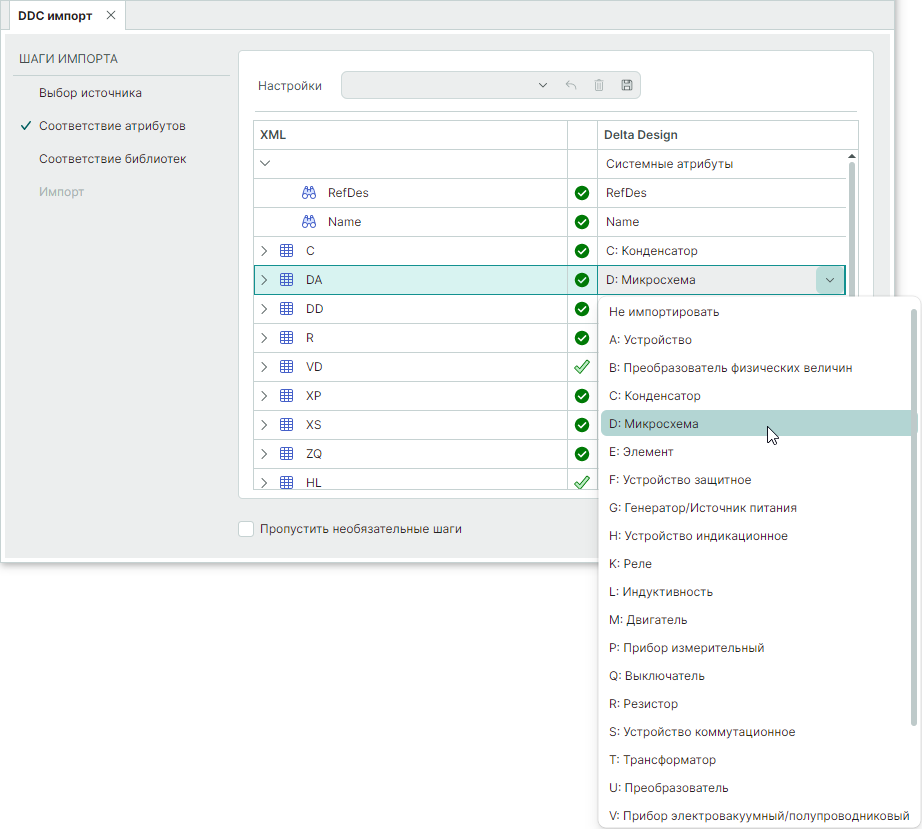922x829 pixels.
Task: Click the save settings floppy disk icon
Action: tap(627, 86)
